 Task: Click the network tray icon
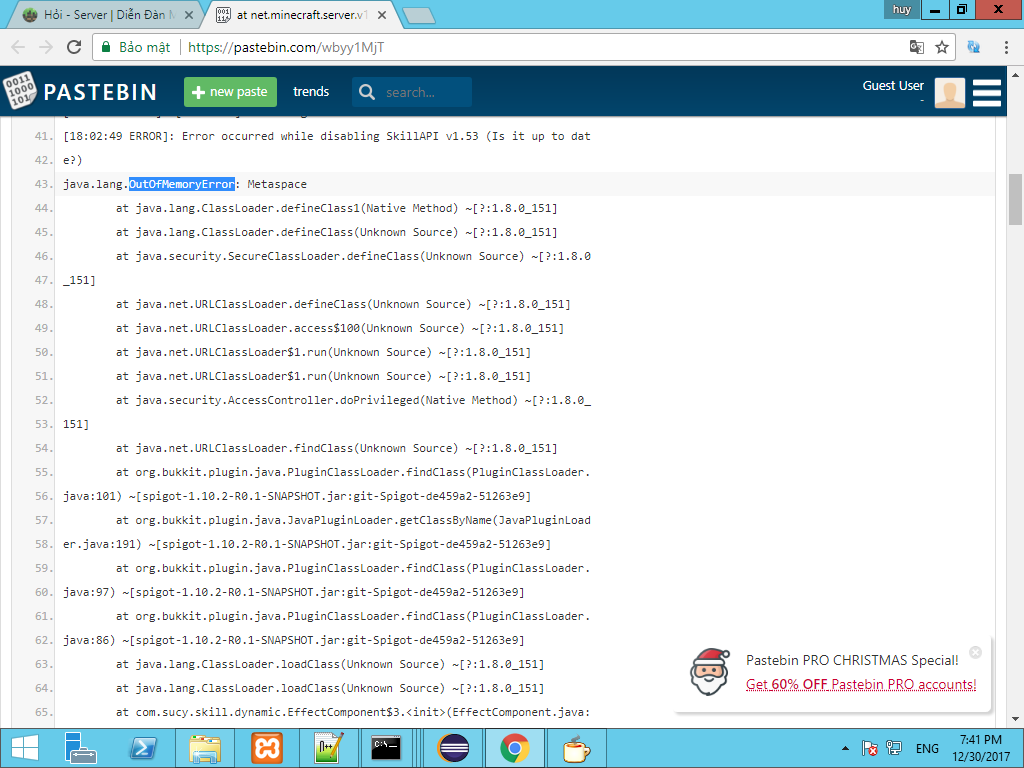(894, 748)
